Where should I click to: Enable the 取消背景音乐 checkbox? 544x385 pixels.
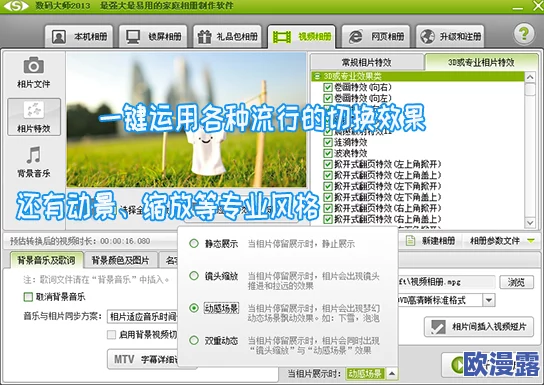pos(28,297)
